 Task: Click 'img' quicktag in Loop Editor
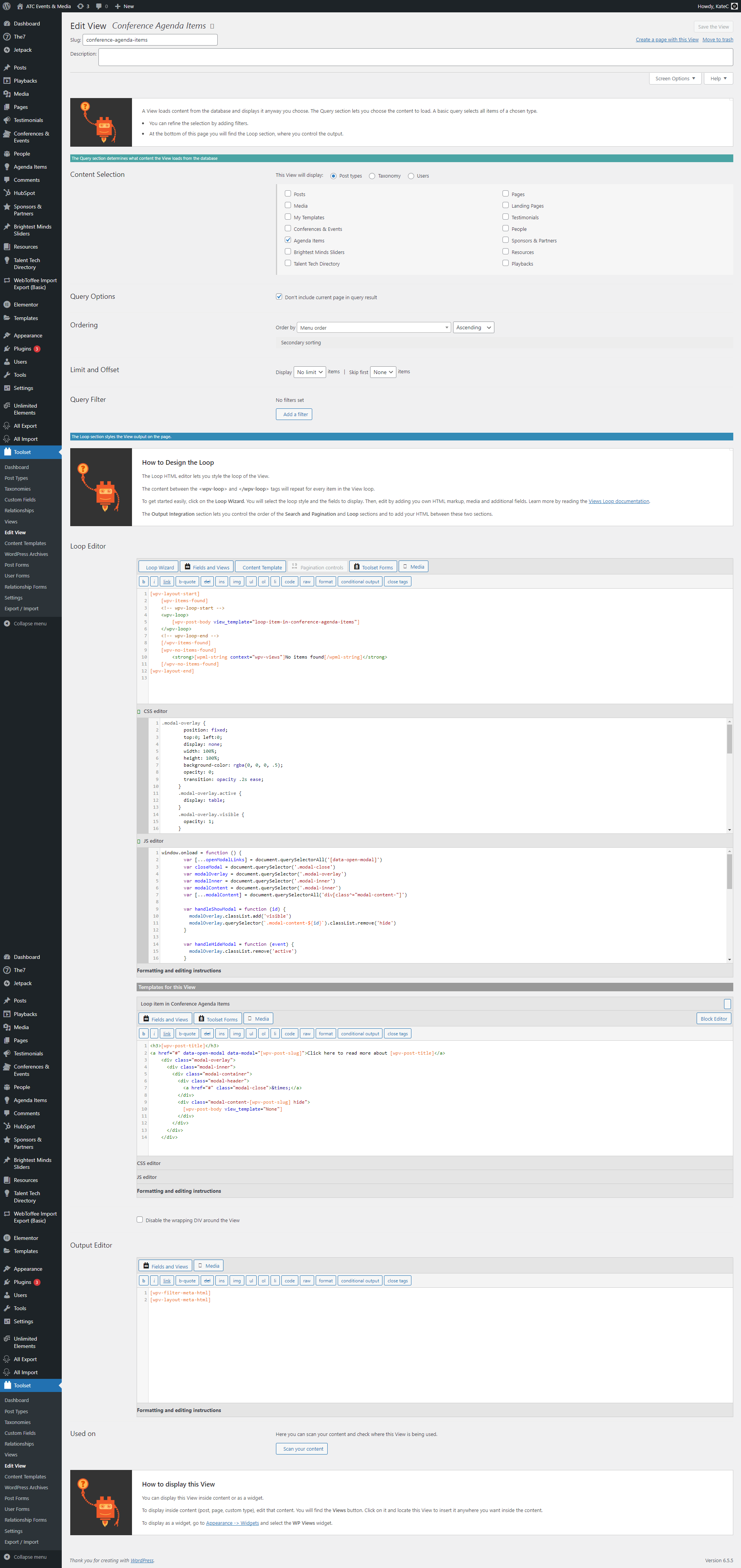tap(237, 581)
